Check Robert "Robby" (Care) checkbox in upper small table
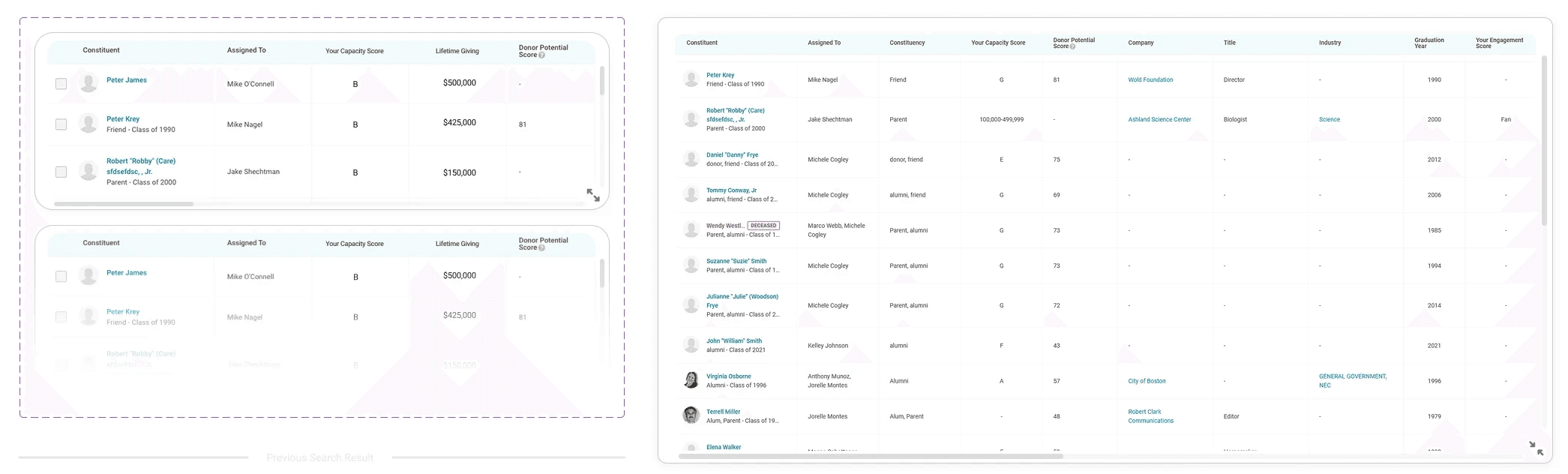 pos(61,172)
